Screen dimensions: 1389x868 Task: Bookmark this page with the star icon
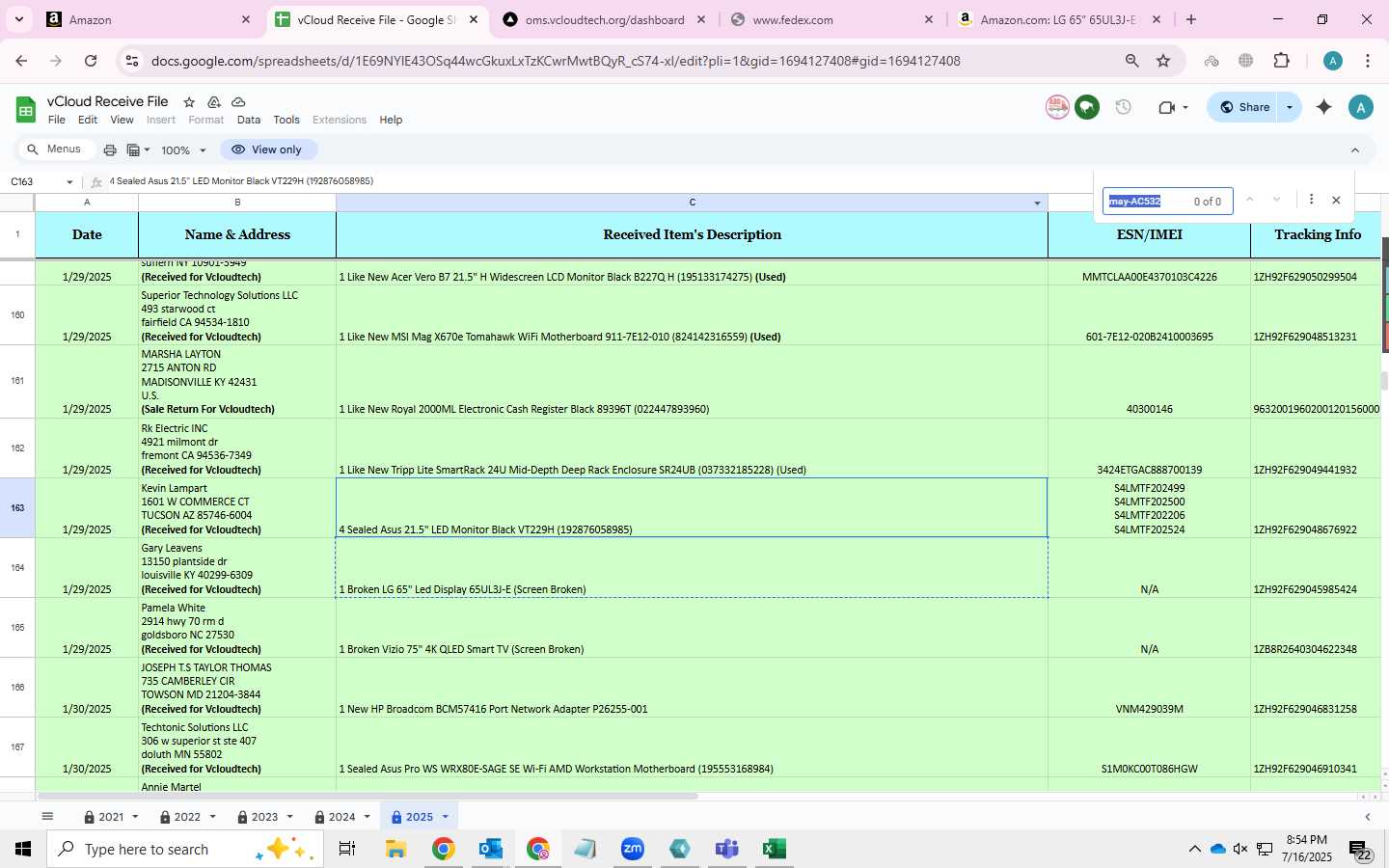1163,61
